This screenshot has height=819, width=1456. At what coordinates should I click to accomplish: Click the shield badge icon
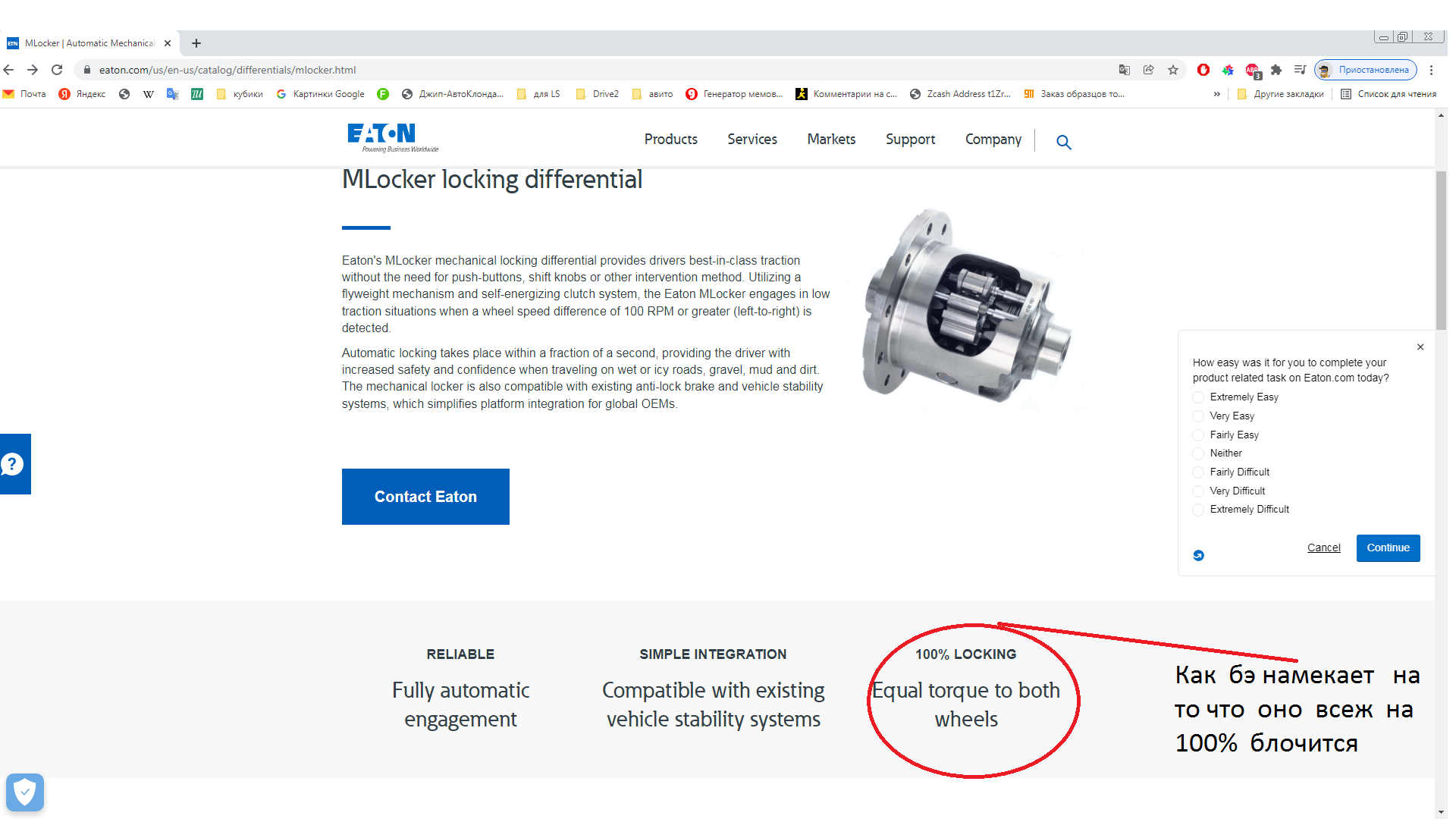pos(25,792)
